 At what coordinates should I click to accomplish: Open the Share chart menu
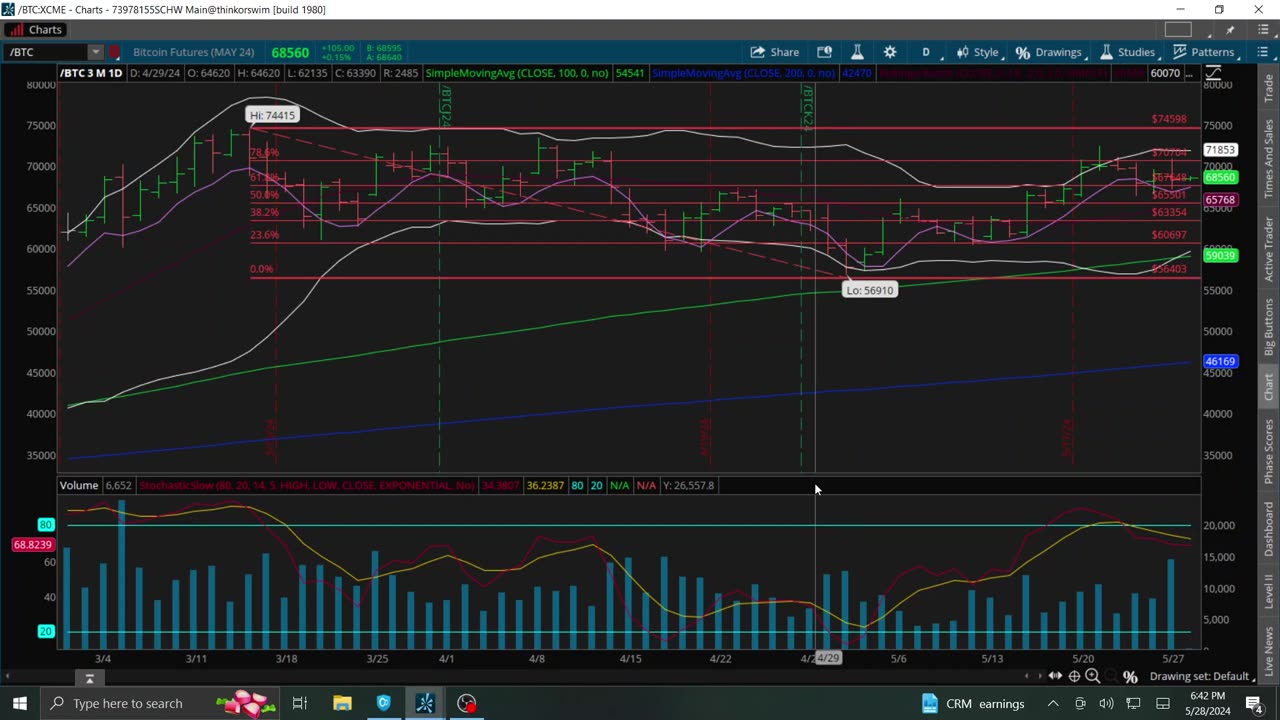[x=775, y=52]
